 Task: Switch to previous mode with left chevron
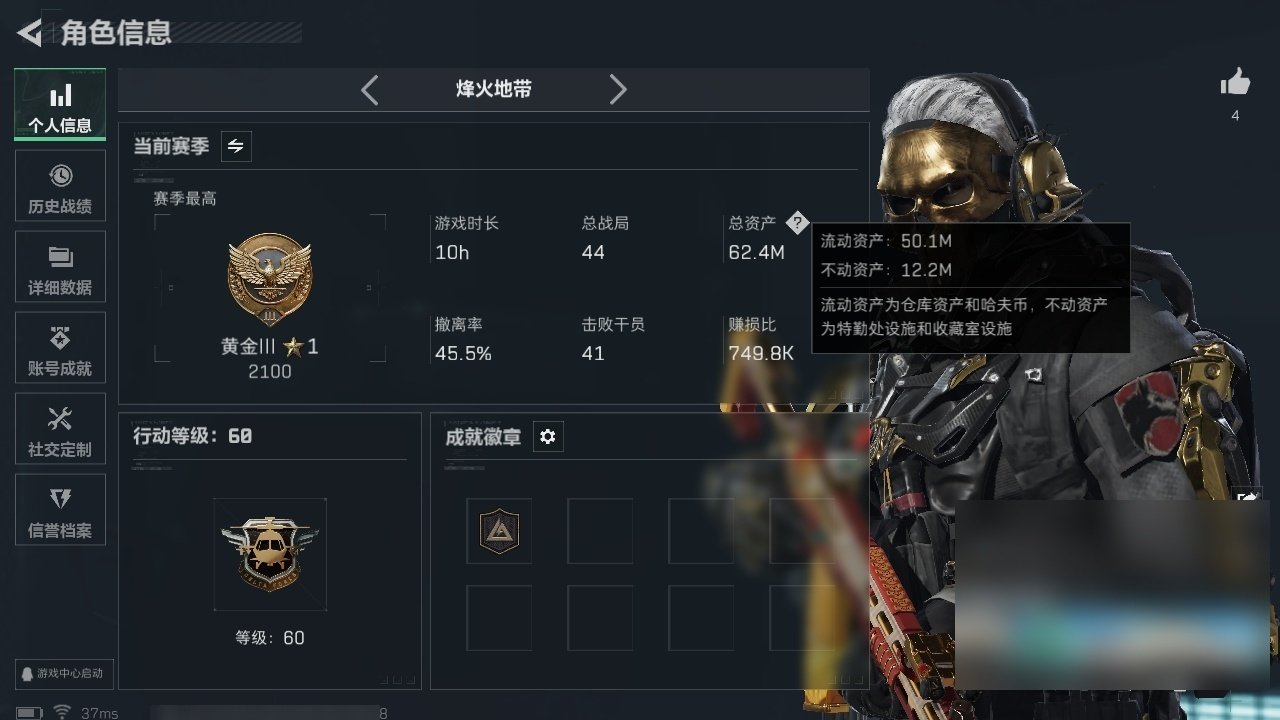tap(369, 90)
